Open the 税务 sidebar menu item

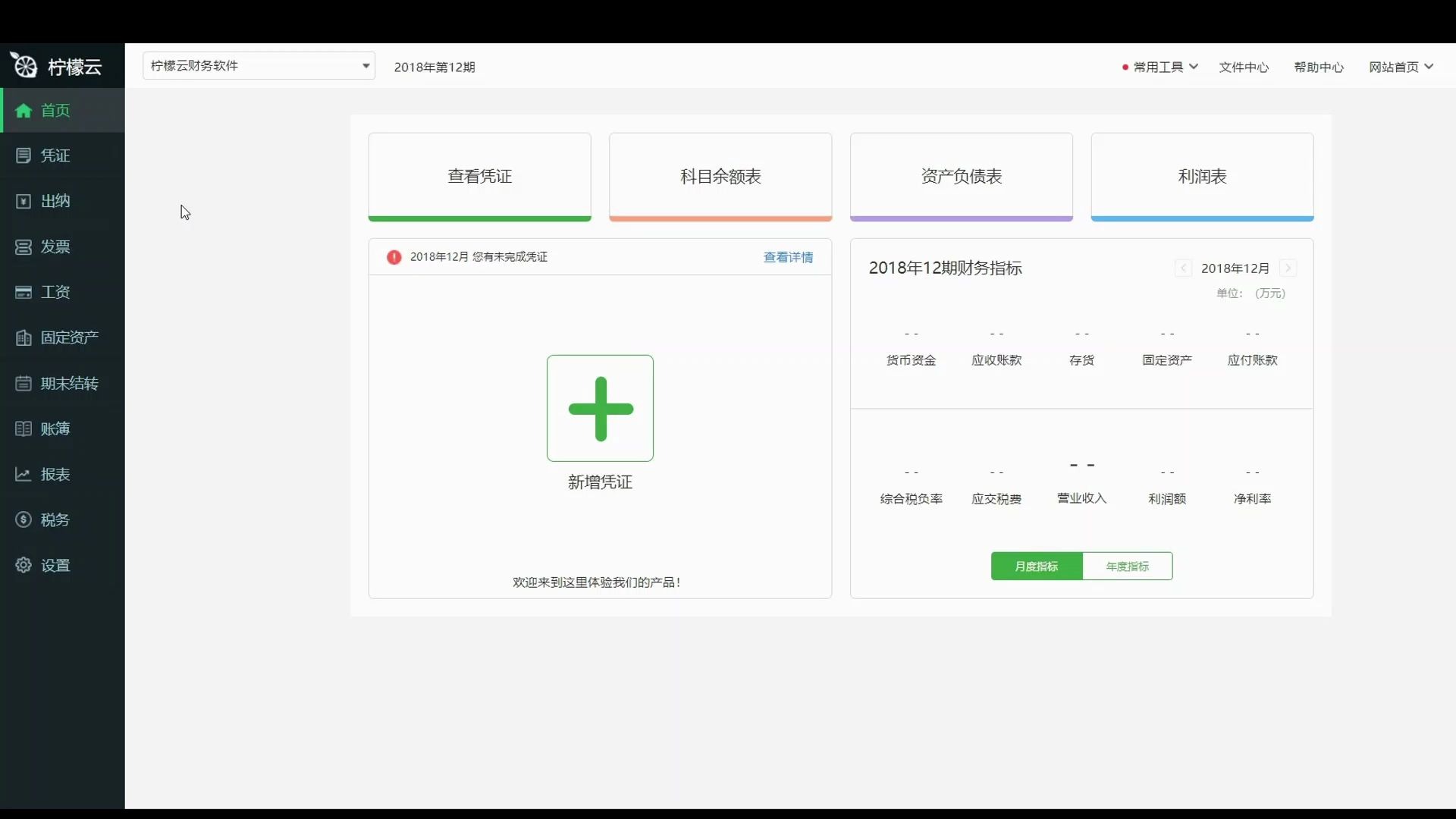pyautogui.click(x=62, y=519)
